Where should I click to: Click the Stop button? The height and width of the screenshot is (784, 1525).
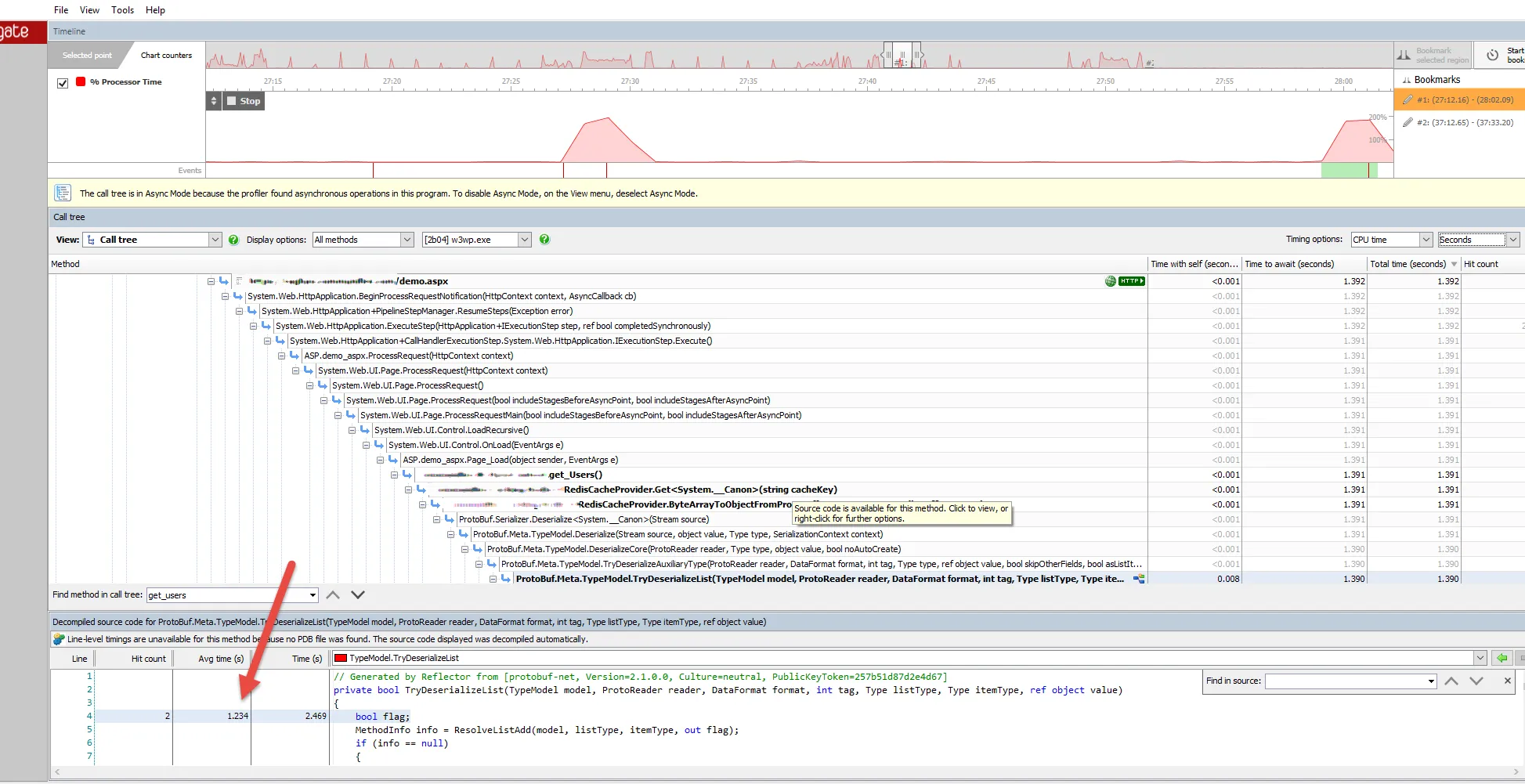click(x=244, y=101)
